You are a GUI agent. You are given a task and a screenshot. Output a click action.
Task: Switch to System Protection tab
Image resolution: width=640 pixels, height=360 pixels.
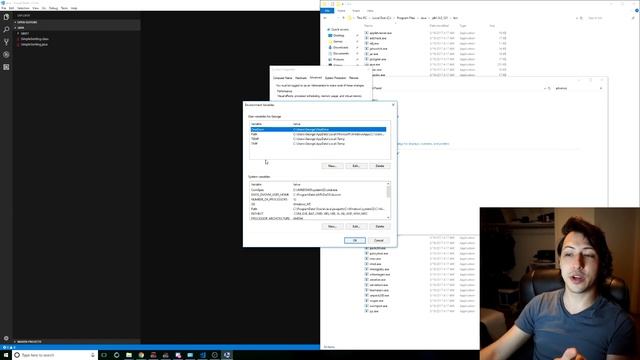pos(336,78)
